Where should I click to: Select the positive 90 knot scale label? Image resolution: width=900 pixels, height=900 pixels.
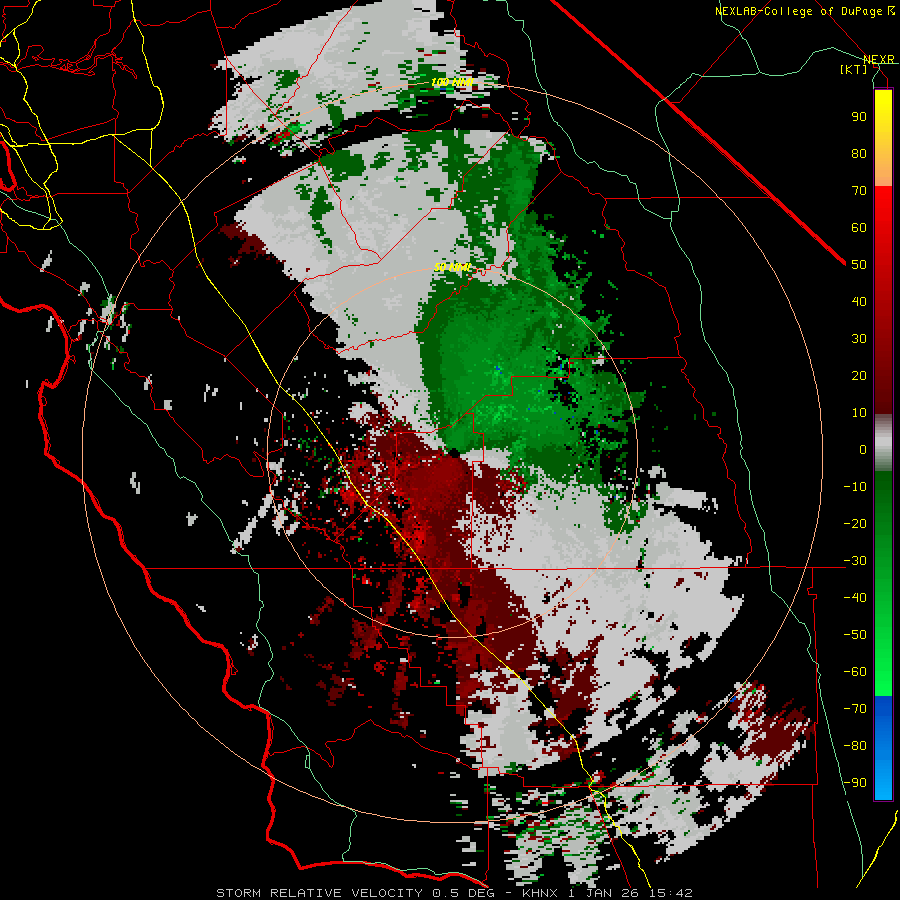[x=859, y=117]
